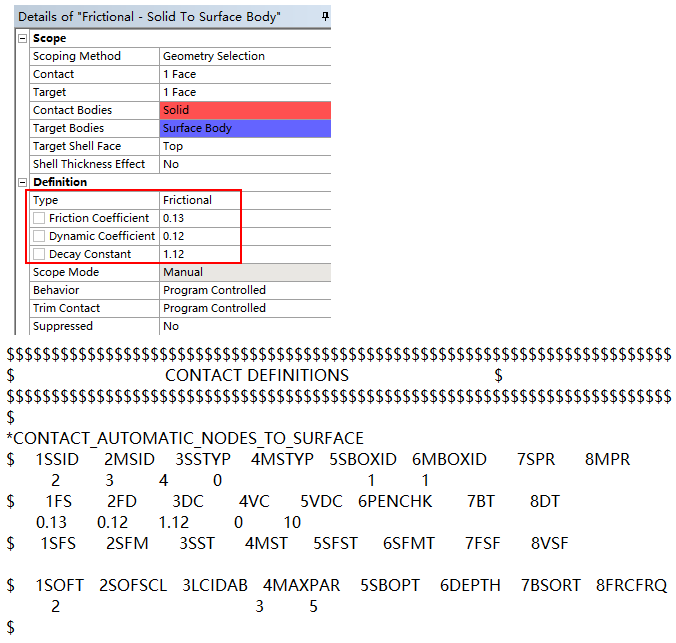Pin the Details panel with pushpin icon
The width and height of the screenshot is (676, 643).
[325, 16]
